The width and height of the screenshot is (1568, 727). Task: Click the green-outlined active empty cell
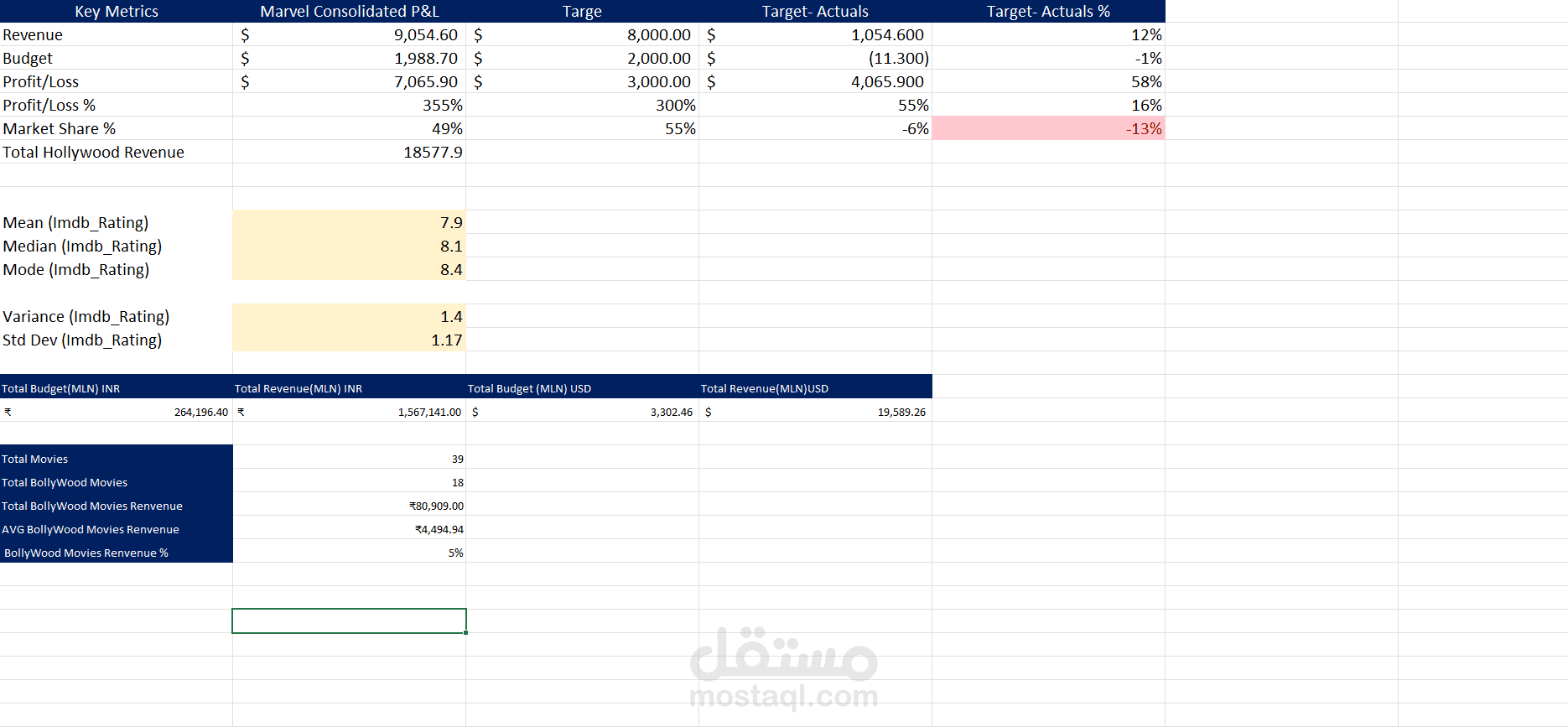tap(350, 621)
